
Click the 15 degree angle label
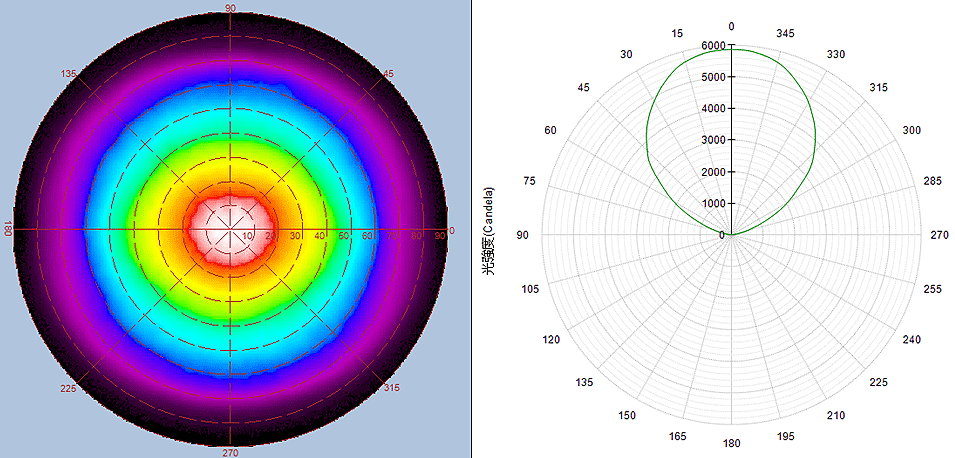point(677,34)
